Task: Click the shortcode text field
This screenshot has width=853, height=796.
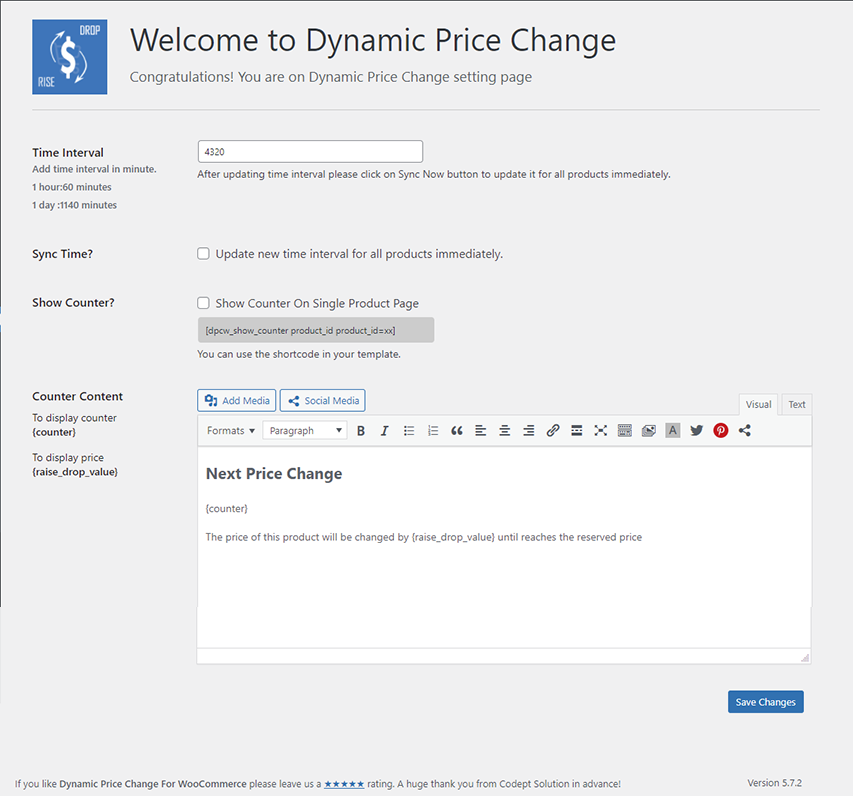Action: 316,330
